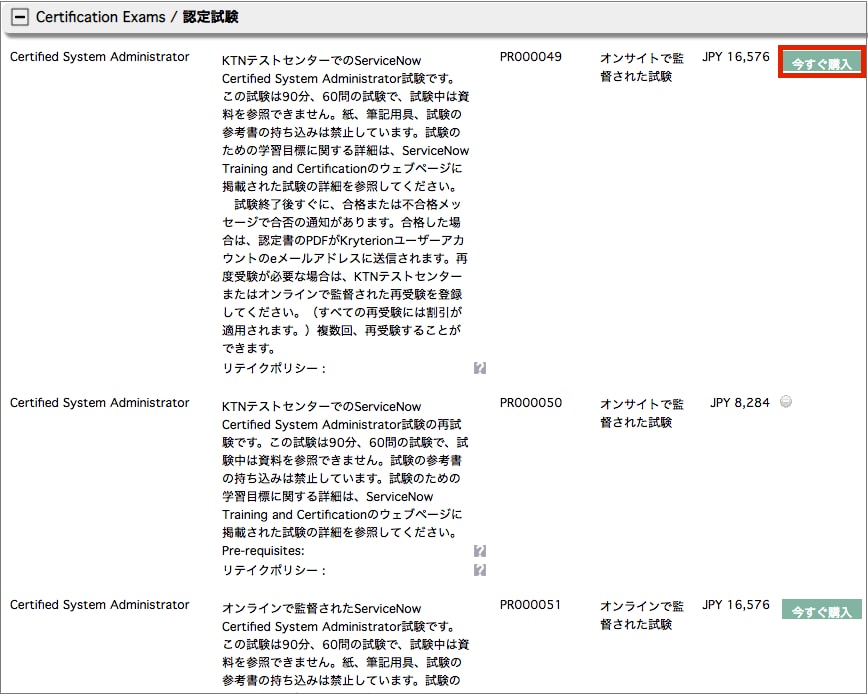Select Certified System Administrator name in PR000050 row
Screen dimensions: 868x694
point(100,403)
